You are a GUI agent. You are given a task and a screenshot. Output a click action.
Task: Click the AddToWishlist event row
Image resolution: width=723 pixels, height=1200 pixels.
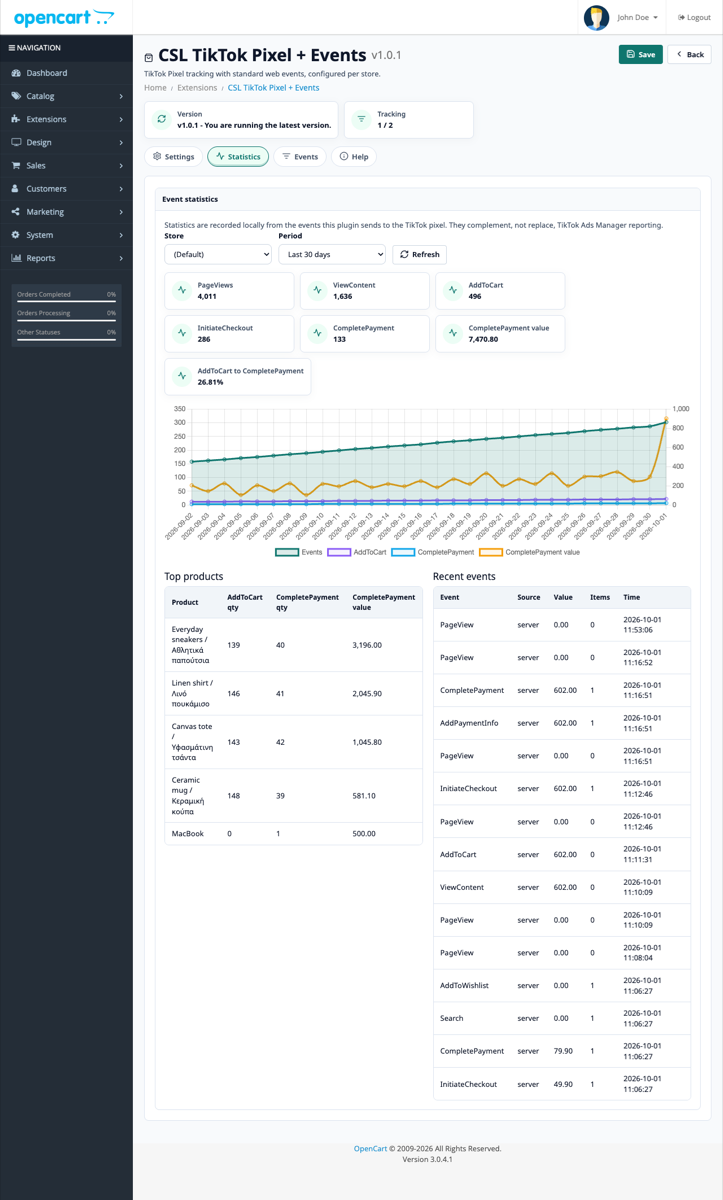coord(561,986)
